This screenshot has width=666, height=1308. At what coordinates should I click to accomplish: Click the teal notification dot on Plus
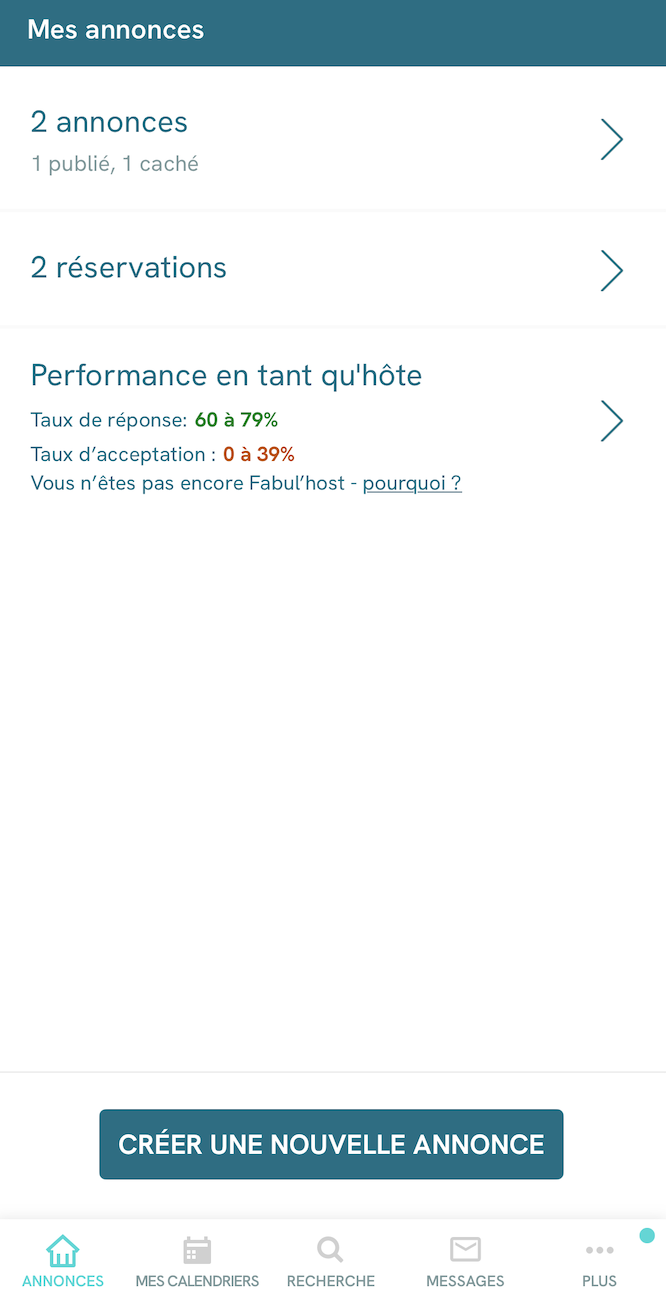(647, 1236)
